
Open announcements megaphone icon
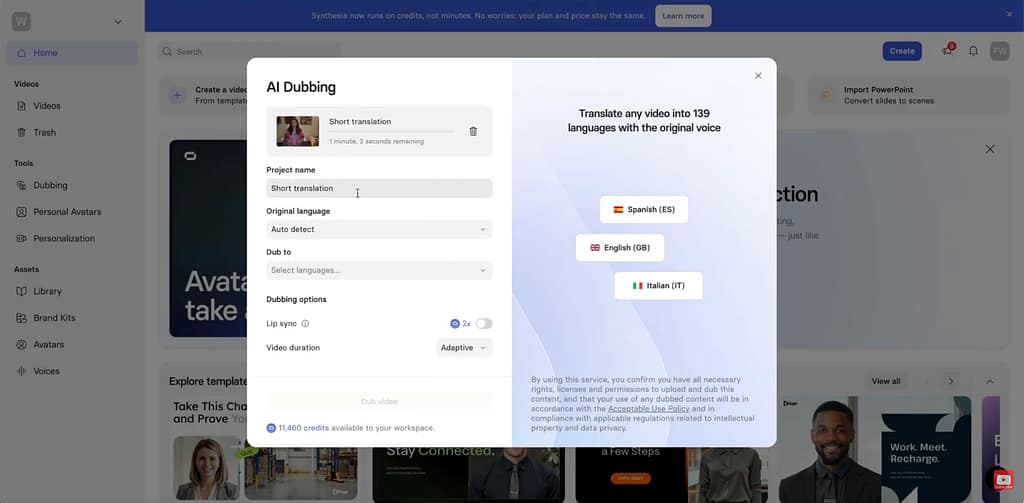947,51
